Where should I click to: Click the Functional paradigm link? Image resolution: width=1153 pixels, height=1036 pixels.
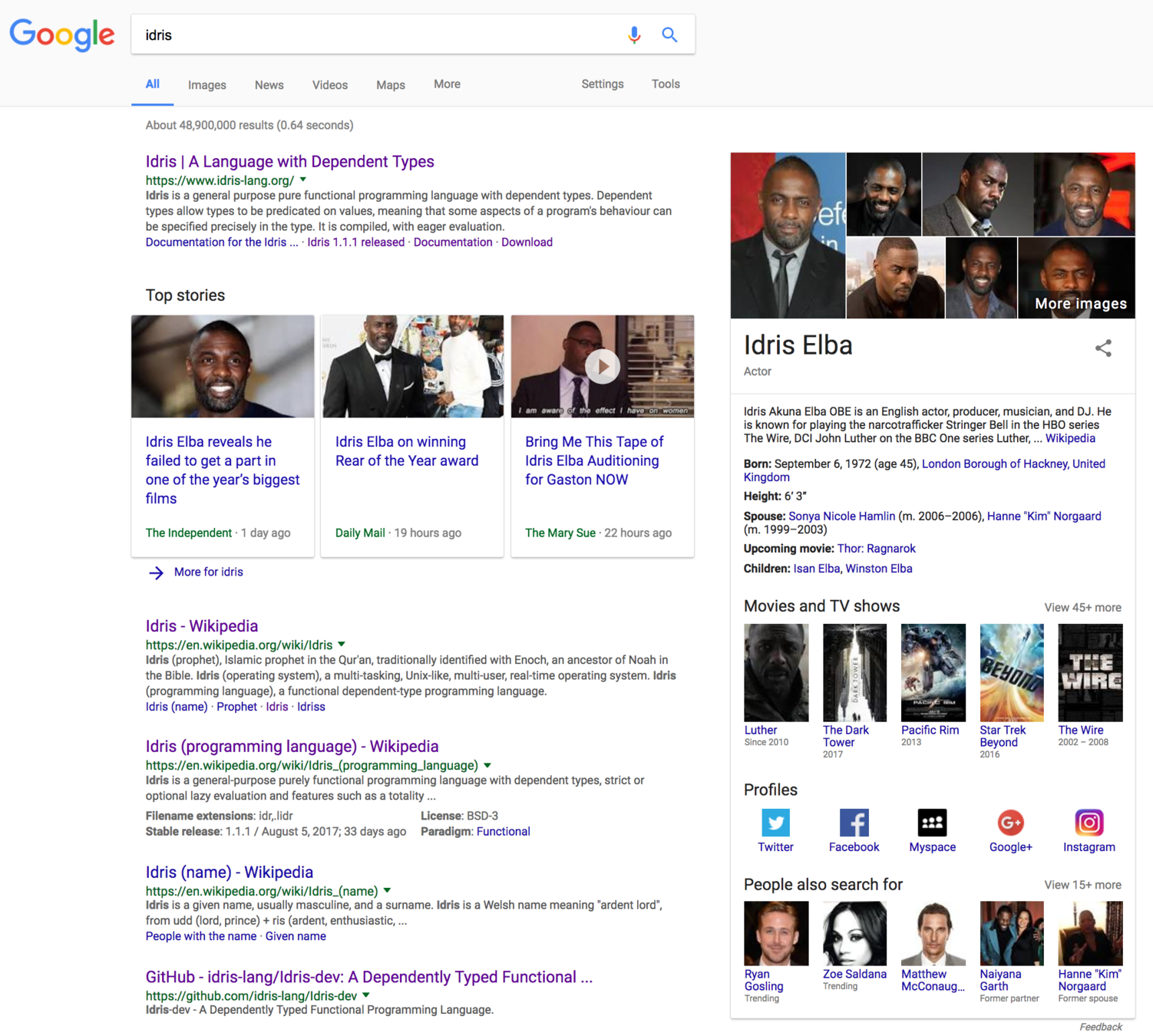503,832
